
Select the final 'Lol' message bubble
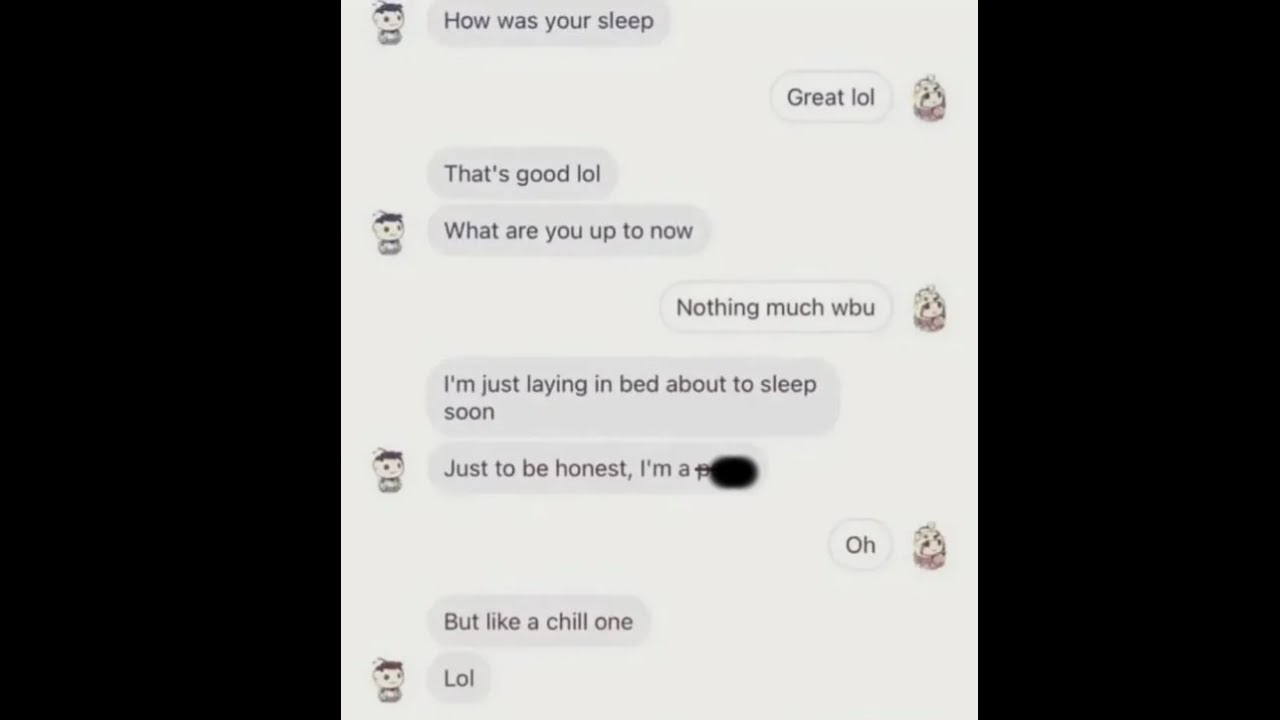click(459, 679)
